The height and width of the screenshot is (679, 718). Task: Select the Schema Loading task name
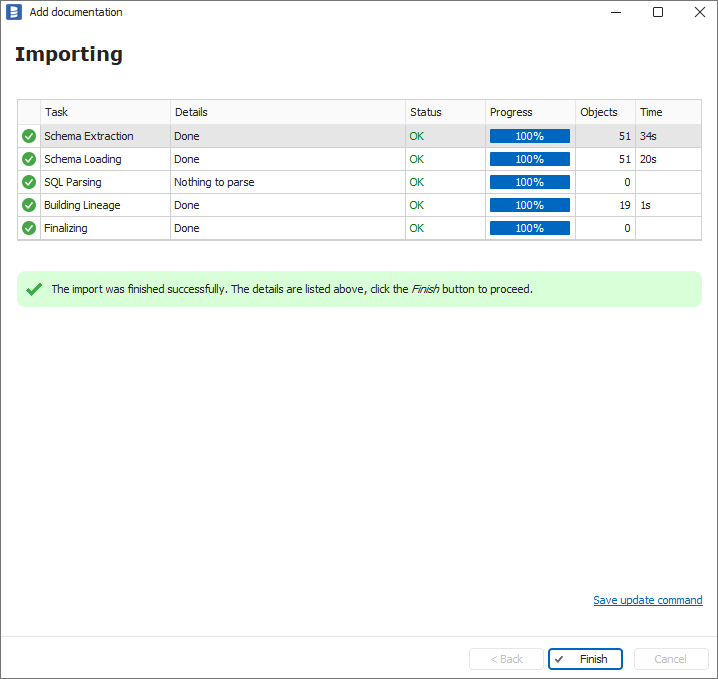pyautogui.click(x=83, y=159)
